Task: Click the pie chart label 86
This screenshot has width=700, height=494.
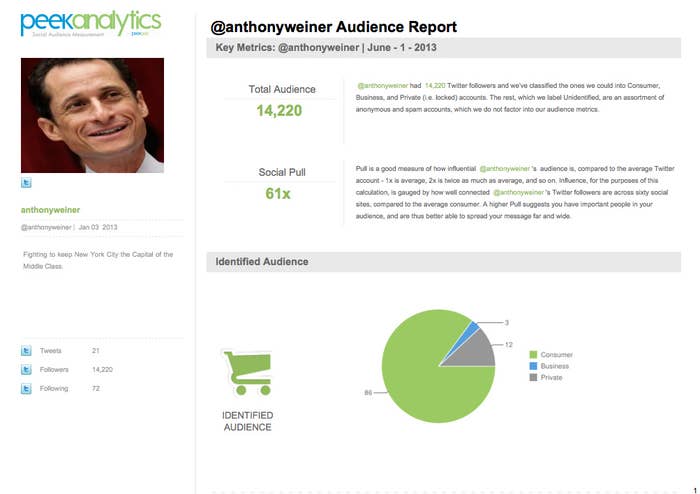Action: click(368, 393)
